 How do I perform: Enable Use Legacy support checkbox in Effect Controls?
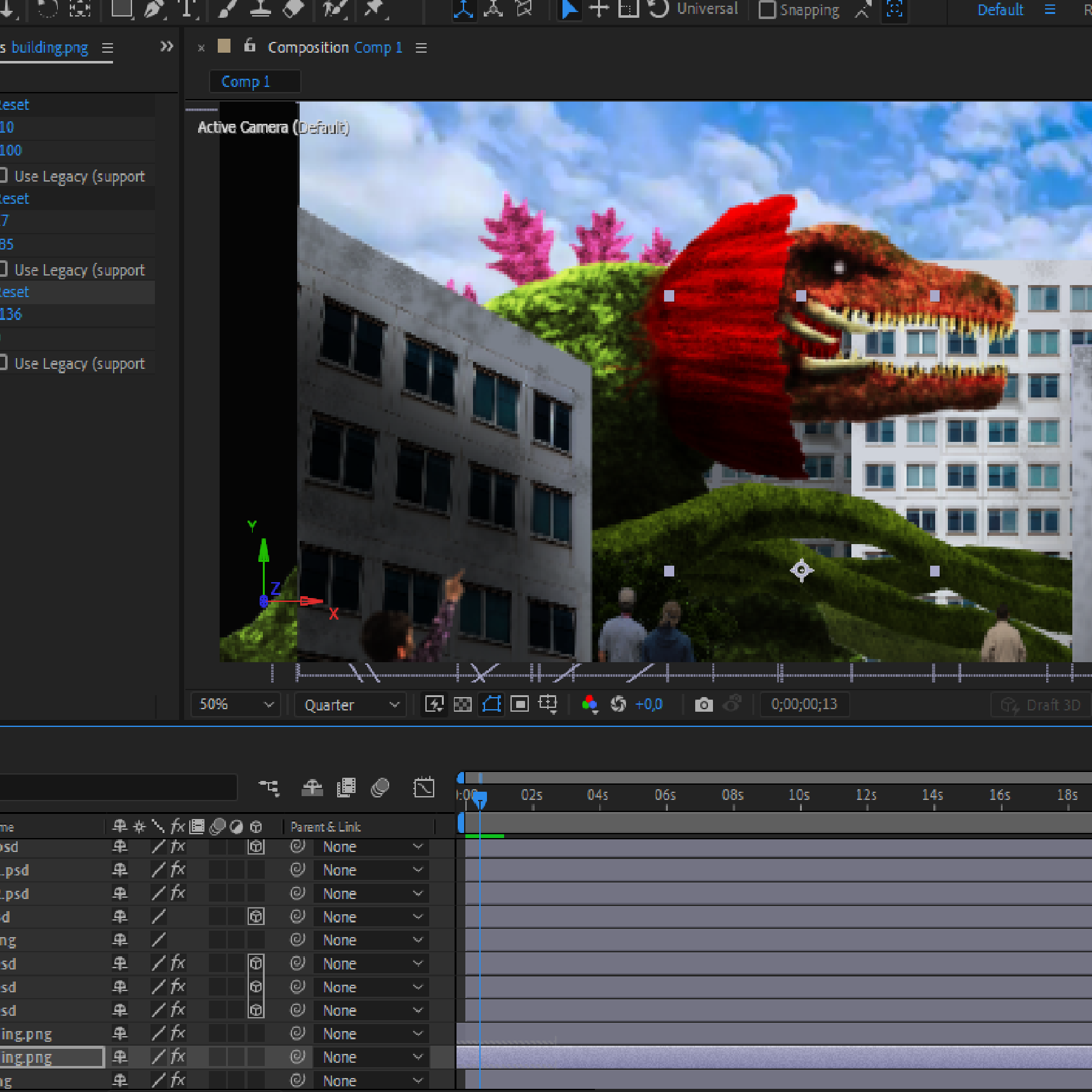tap(4, 175)
